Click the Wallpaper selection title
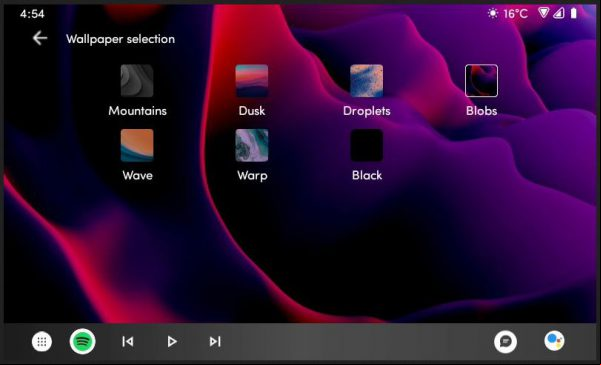This screenshot has height=365, width=601. pos(120,39)
